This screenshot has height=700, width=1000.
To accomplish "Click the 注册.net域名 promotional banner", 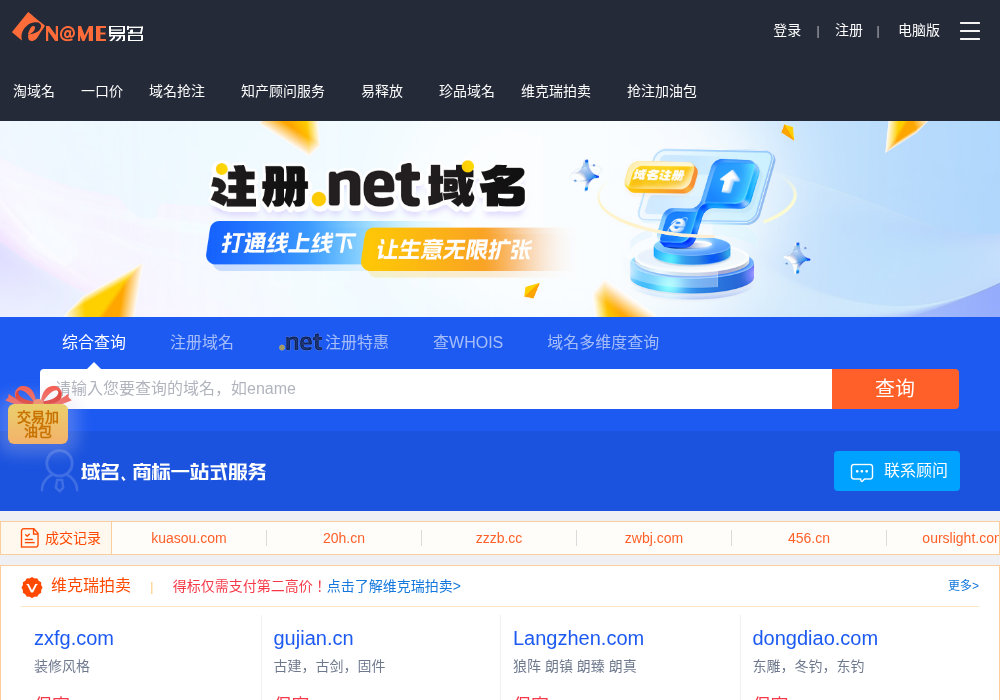I will (x=500, y=219).
